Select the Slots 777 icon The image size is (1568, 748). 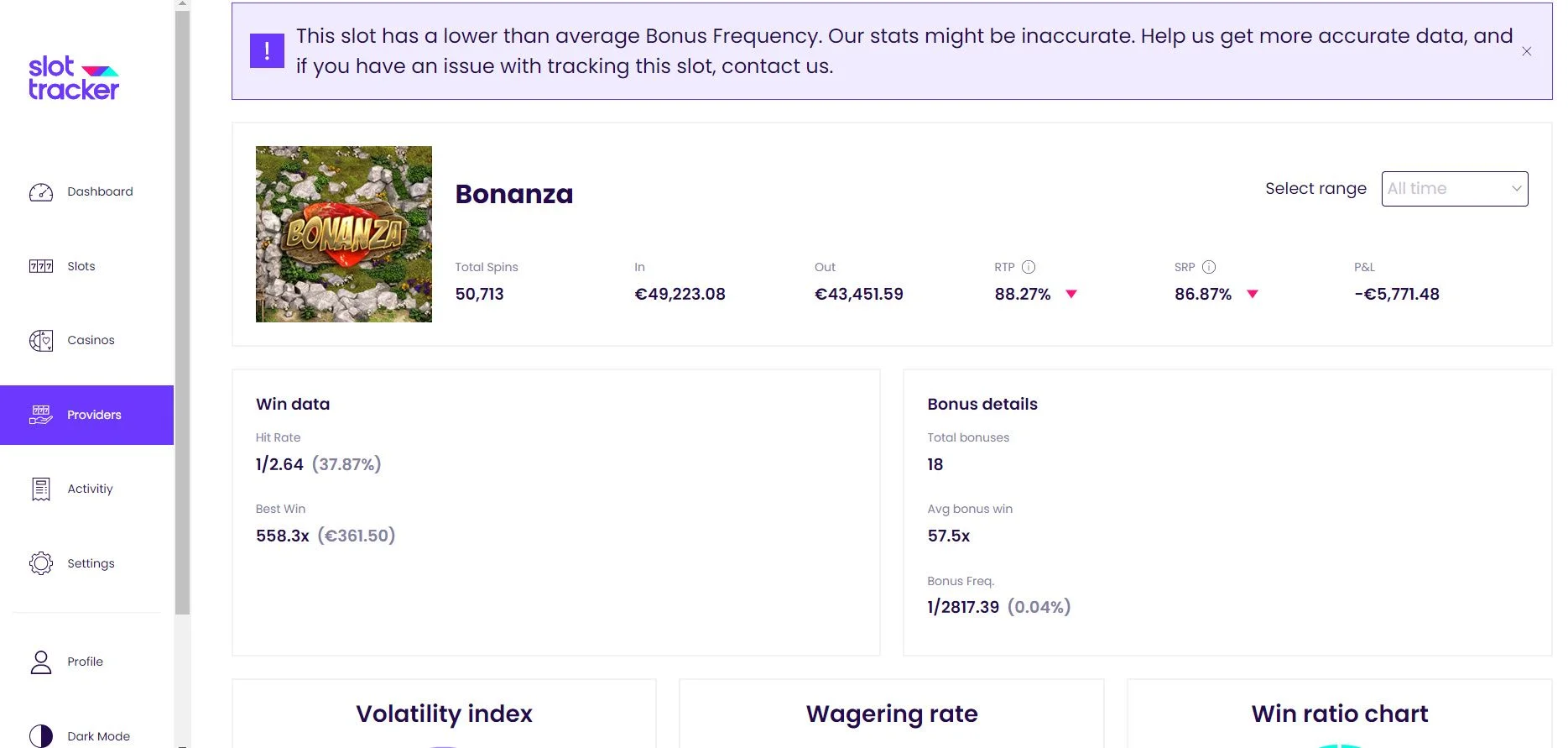point(41,266)
